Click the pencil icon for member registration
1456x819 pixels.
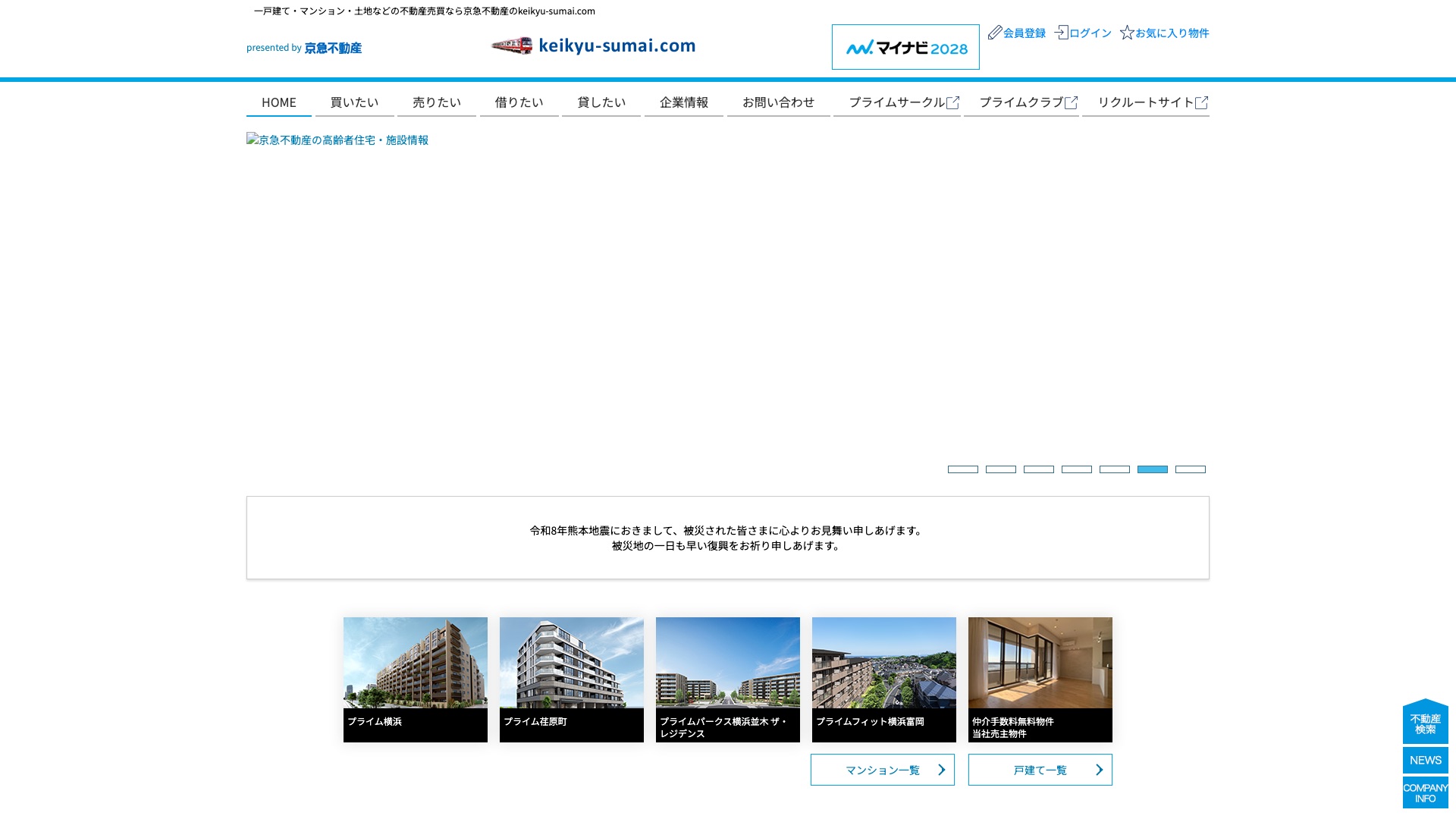click(x=995, y=33)
